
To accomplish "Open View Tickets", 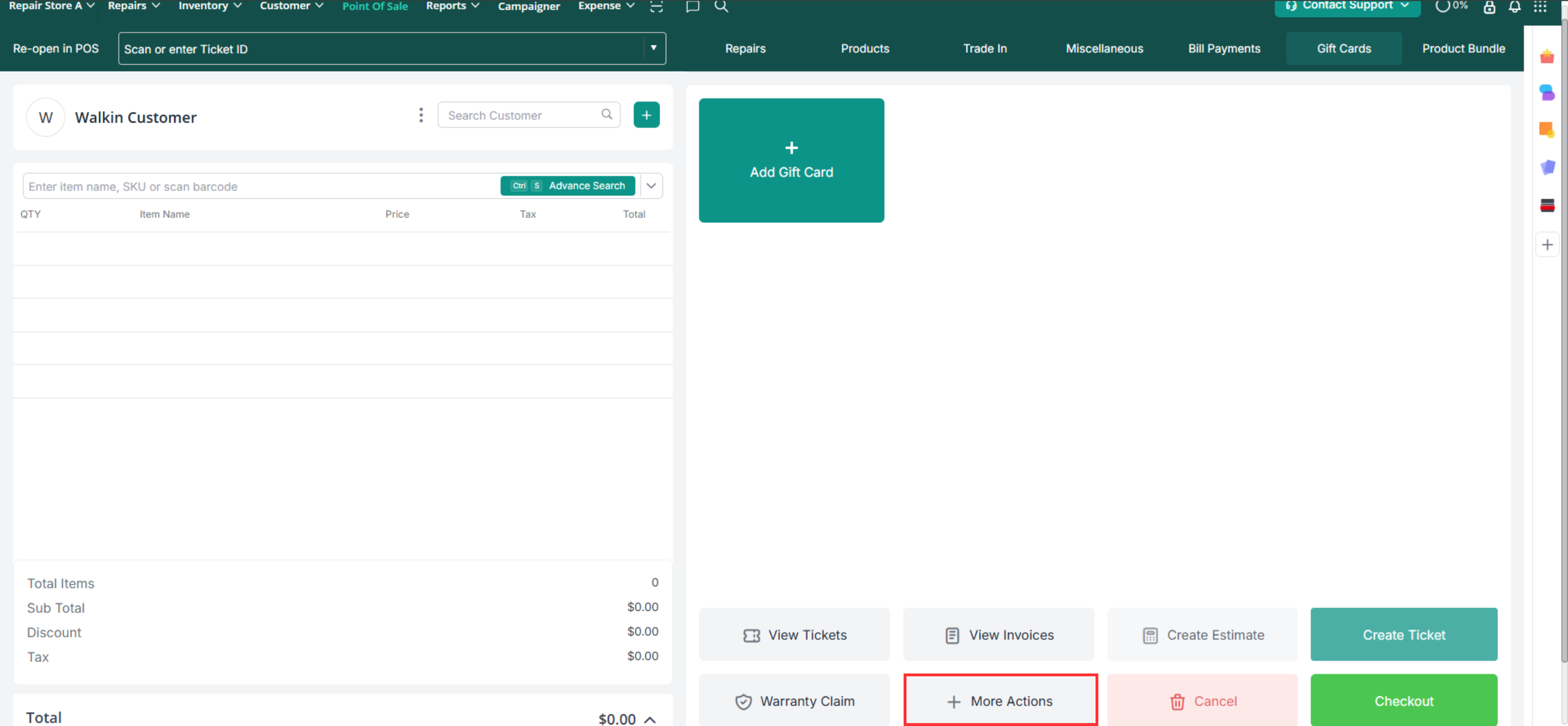I will [x=794, y=634].
